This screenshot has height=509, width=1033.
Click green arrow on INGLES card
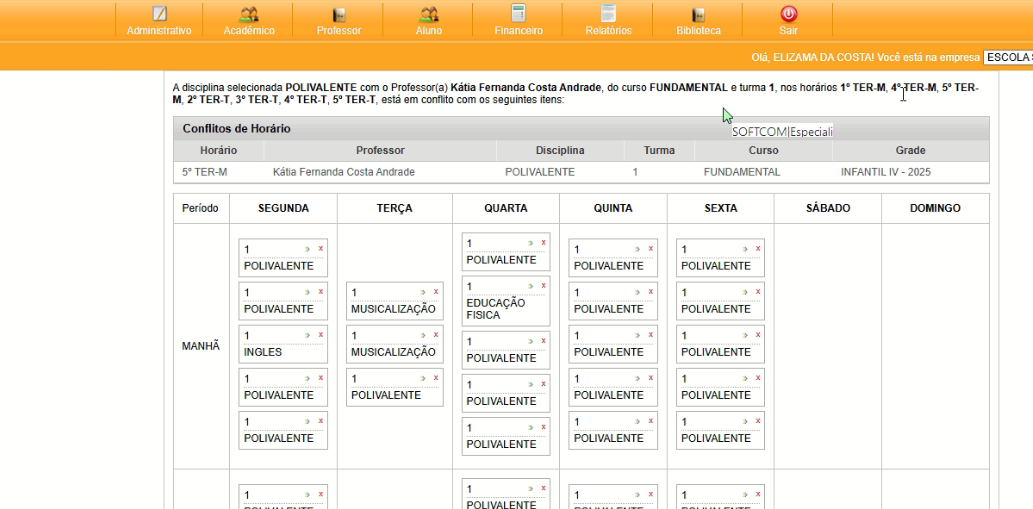pyautogui.click(x=309, y=335)
